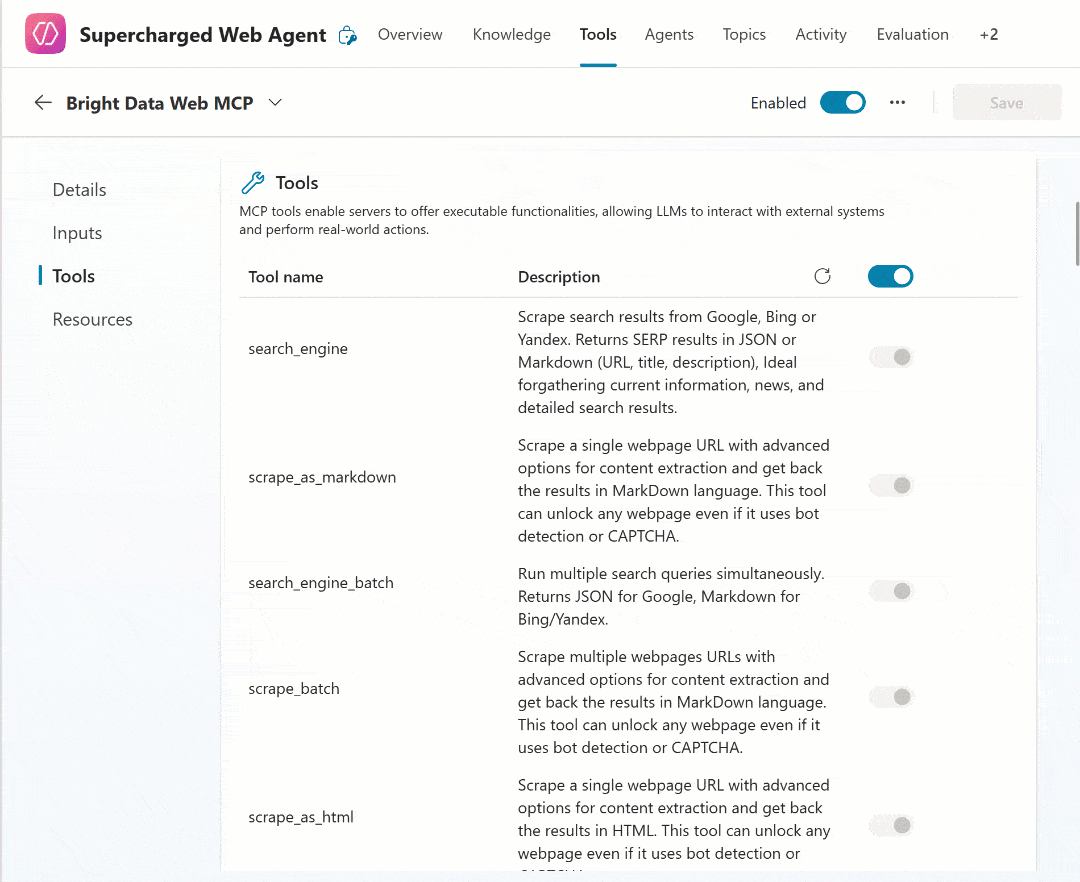Go back using the left arrow
Image resolution: width=1080 pixels, height=882 pixels.
click(42, 103)
